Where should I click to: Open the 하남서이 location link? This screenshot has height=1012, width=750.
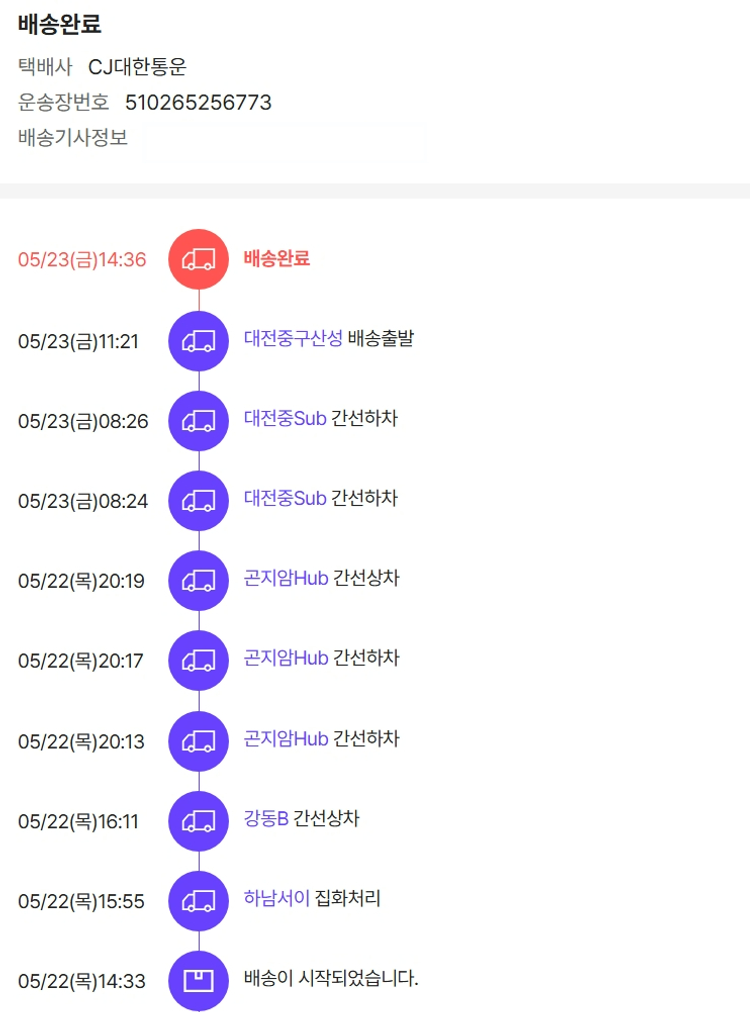tap(277, 898)
